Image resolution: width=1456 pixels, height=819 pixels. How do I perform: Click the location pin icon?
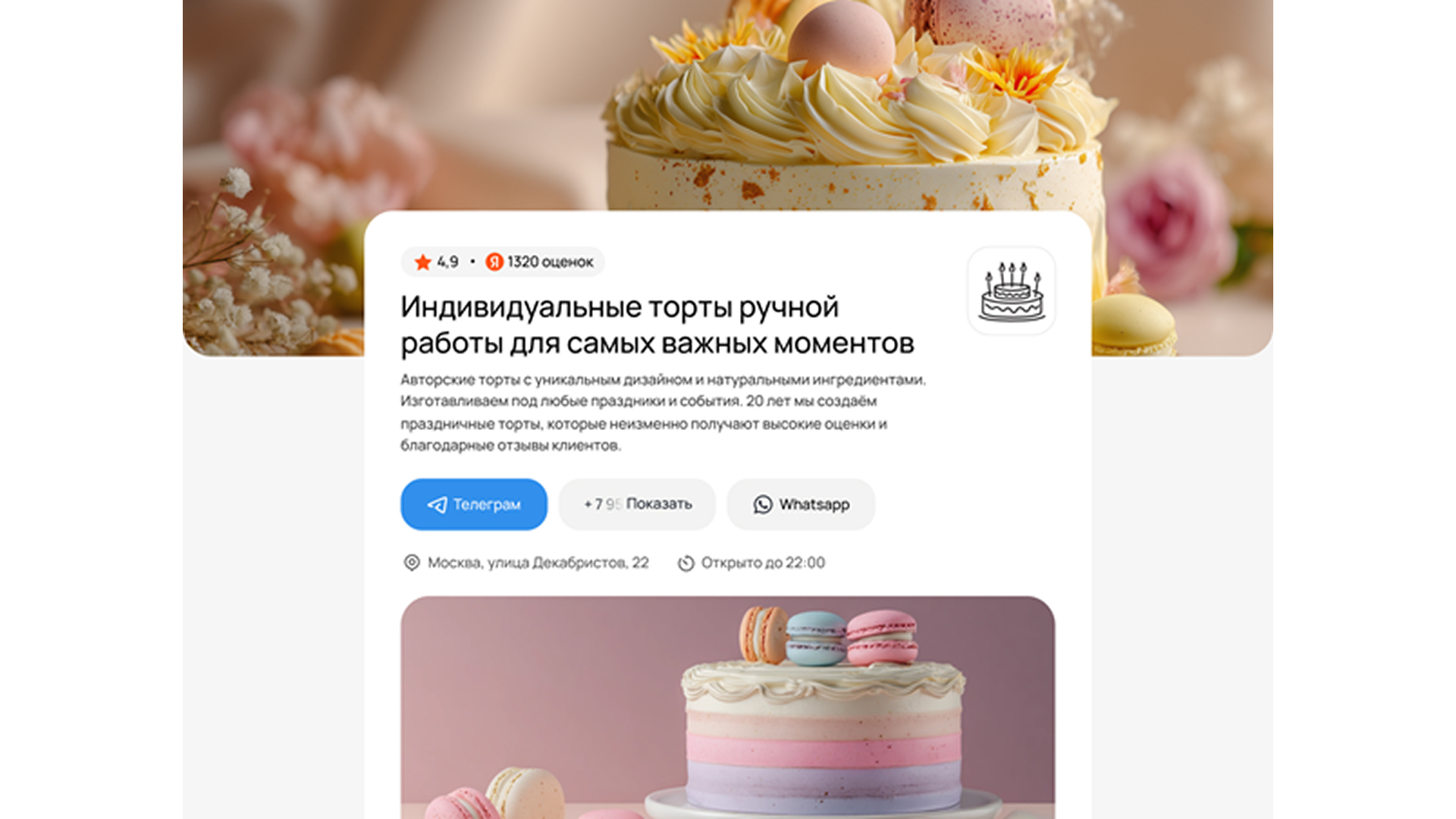[411, 563]
